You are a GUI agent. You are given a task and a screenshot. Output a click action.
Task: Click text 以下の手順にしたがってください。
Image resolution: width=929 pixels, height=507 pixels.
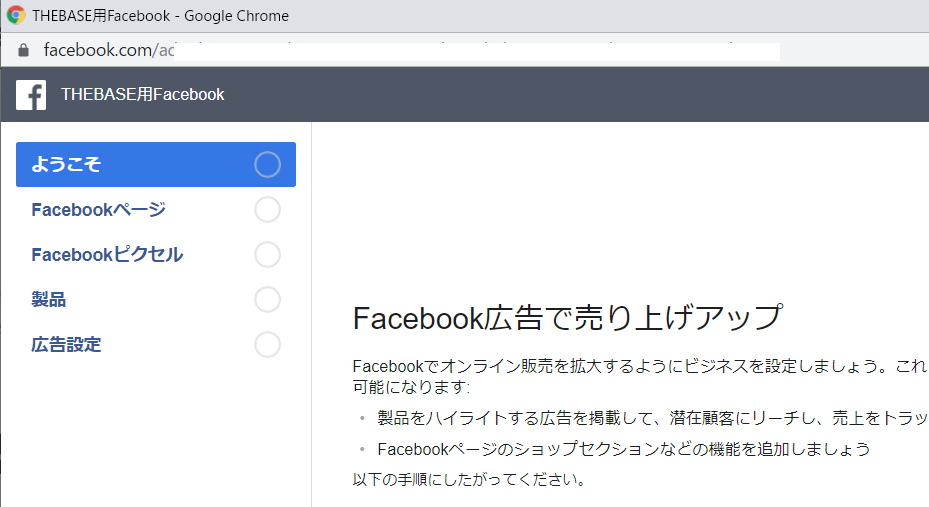pos(469,480)
